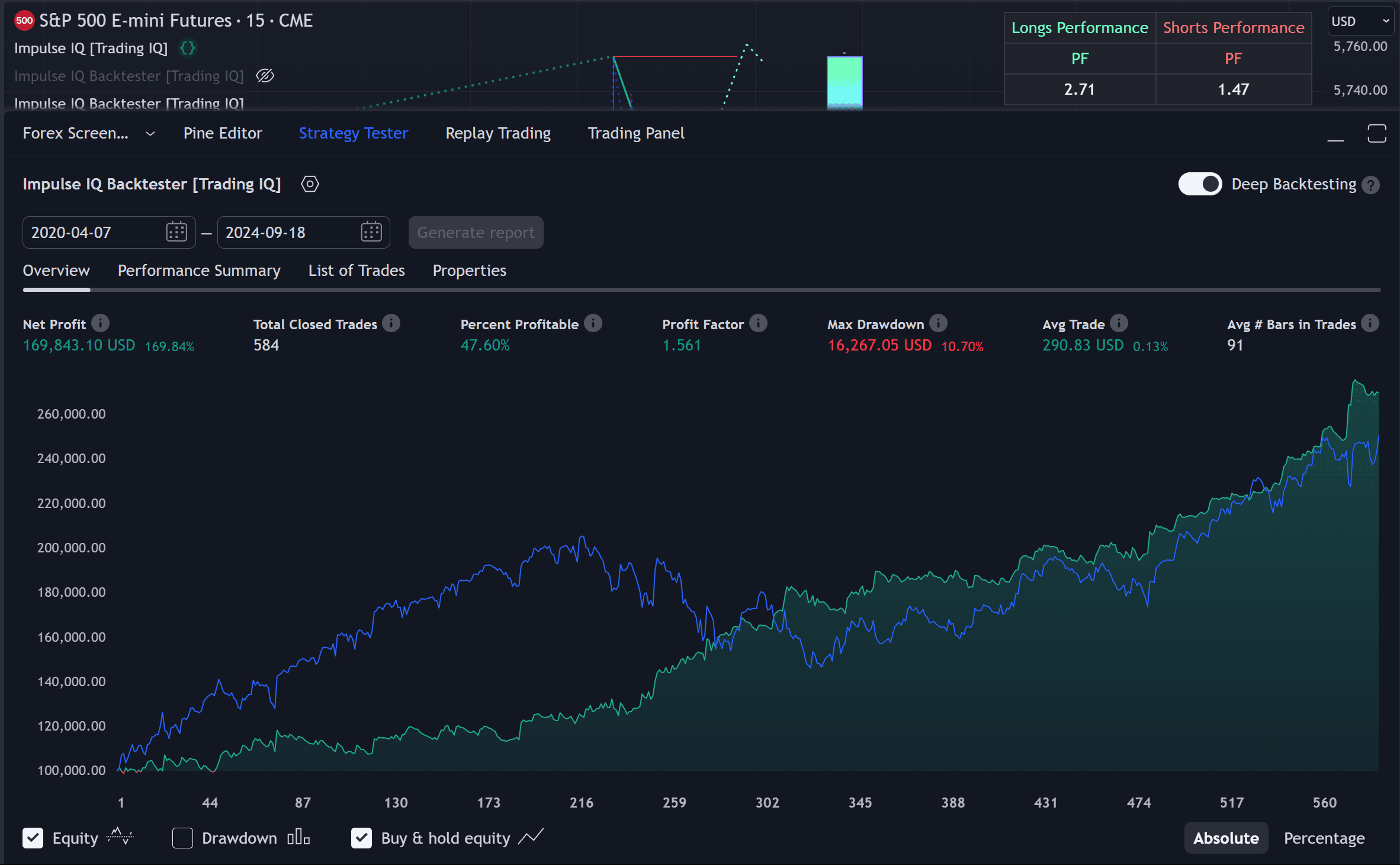
Task: Expand Forex Screener dropdown arrow
Action: point(150,134)
